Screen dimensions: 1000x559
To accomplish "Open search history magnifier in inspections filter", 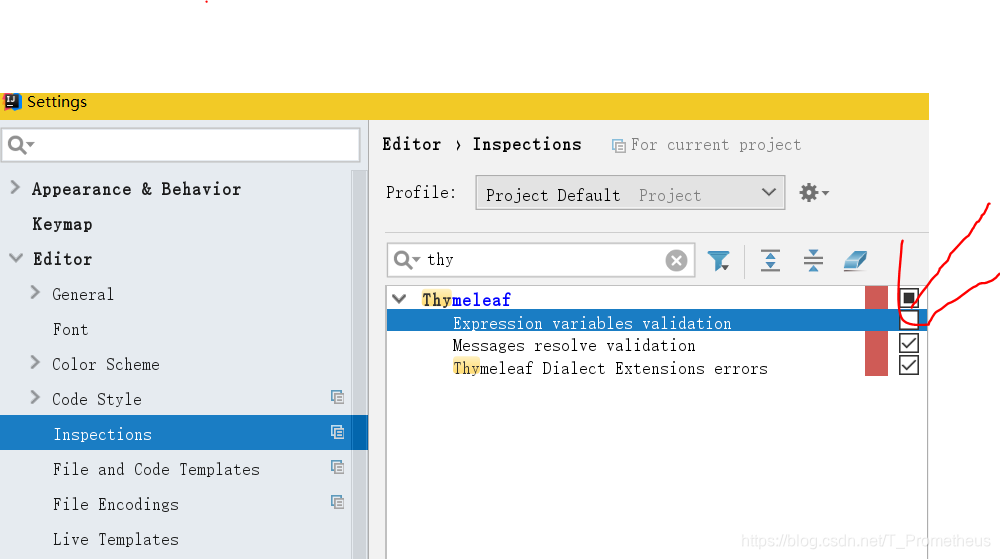I will pos(406,260).
